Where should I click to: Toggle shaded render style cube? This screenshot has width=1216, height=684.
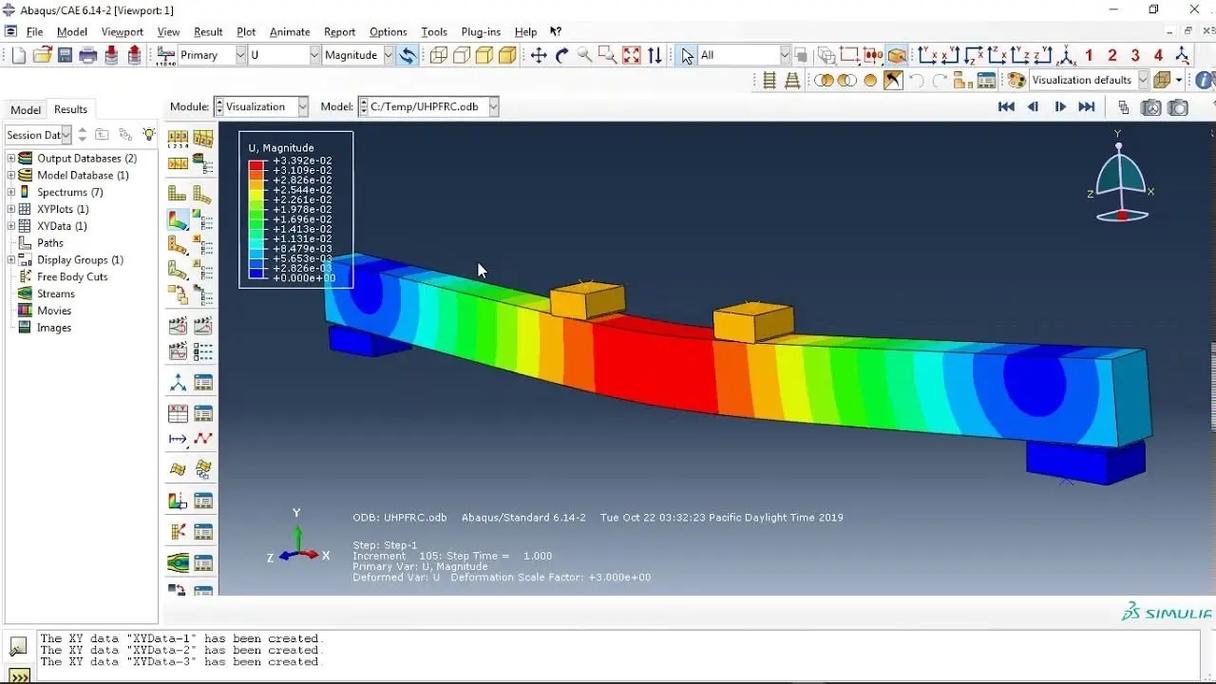pos(507,56)
